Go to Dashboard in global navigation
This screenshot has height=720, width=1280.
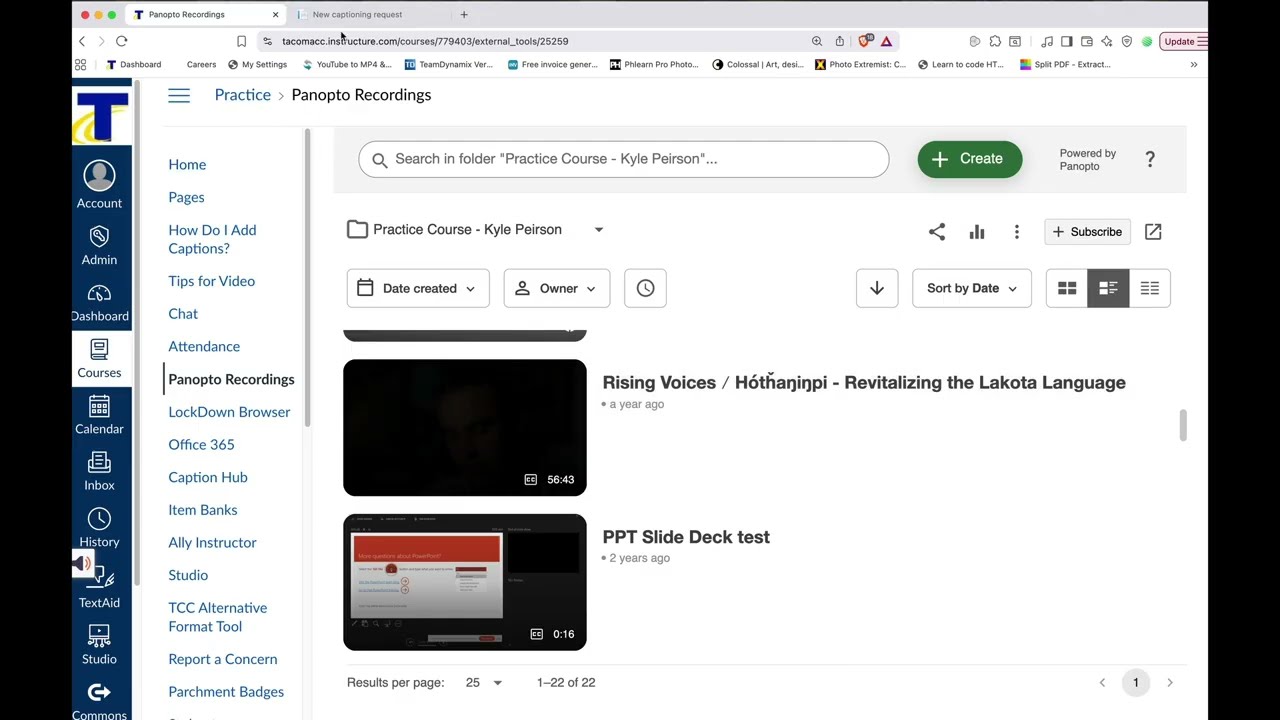point(99,302)
